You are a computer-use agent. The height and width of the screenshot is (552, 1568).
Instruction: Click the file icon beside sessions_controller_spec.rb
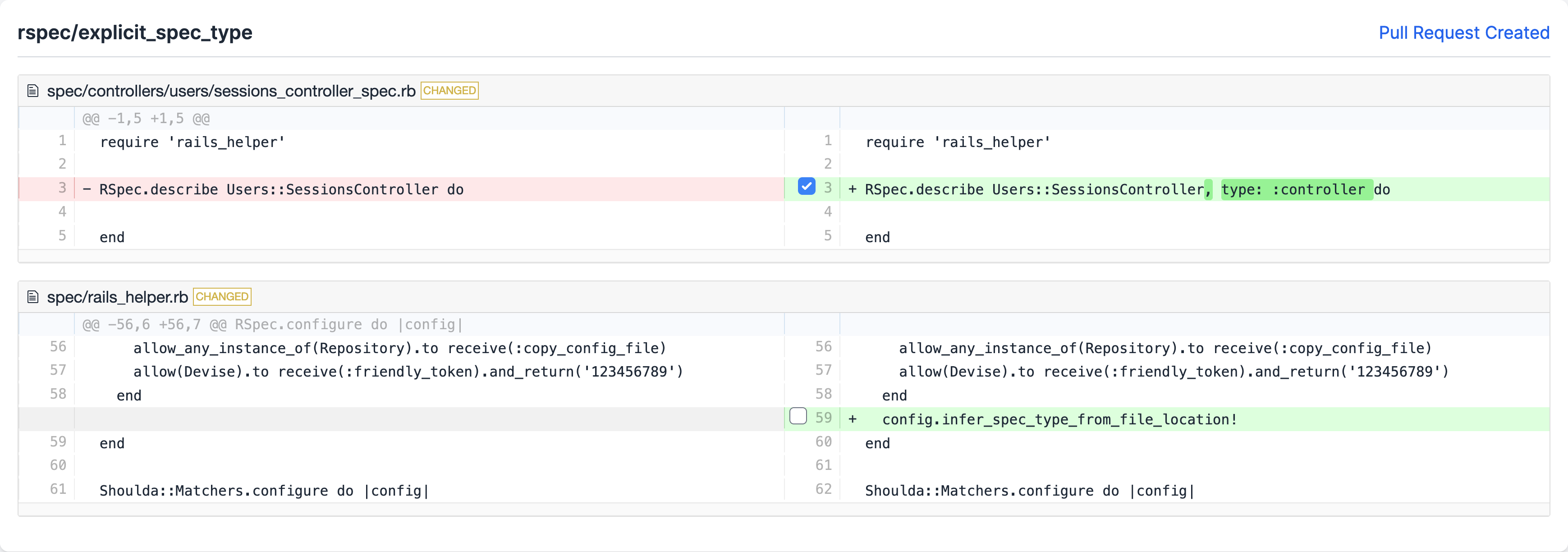point(33,91)
